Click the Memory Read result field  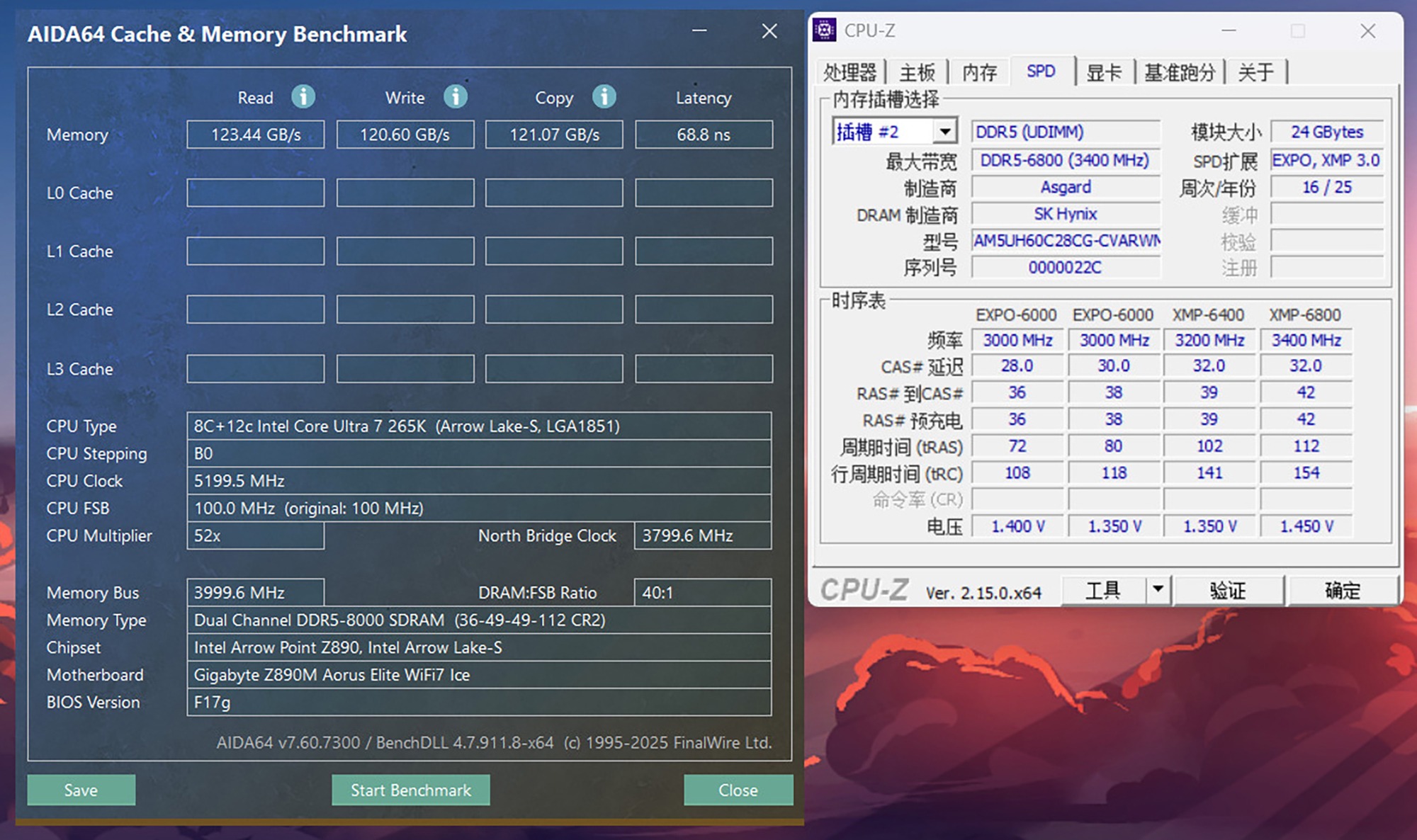[x=256, y=135]
